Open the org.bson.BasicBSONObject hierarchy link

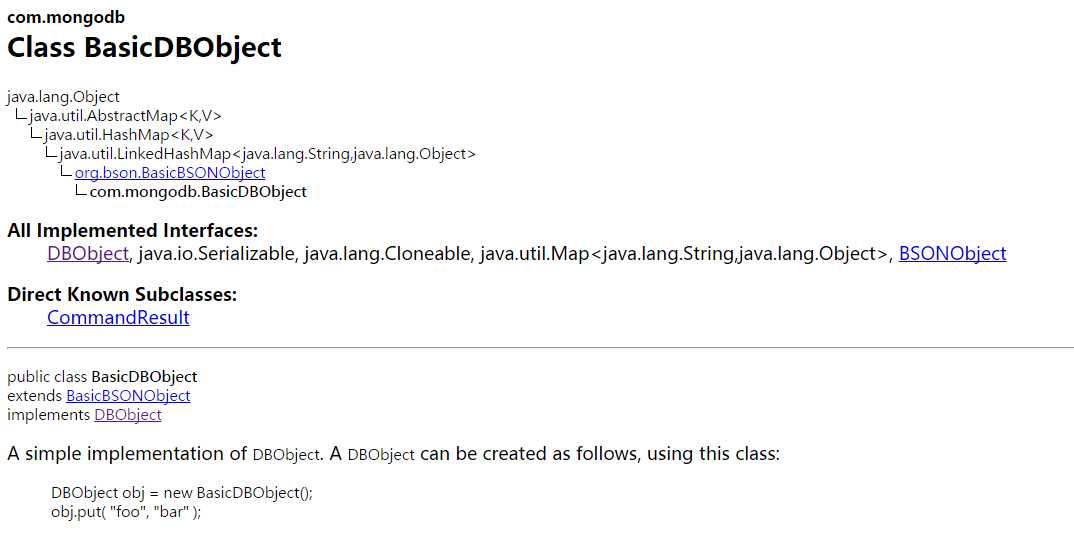coord(170,173)
